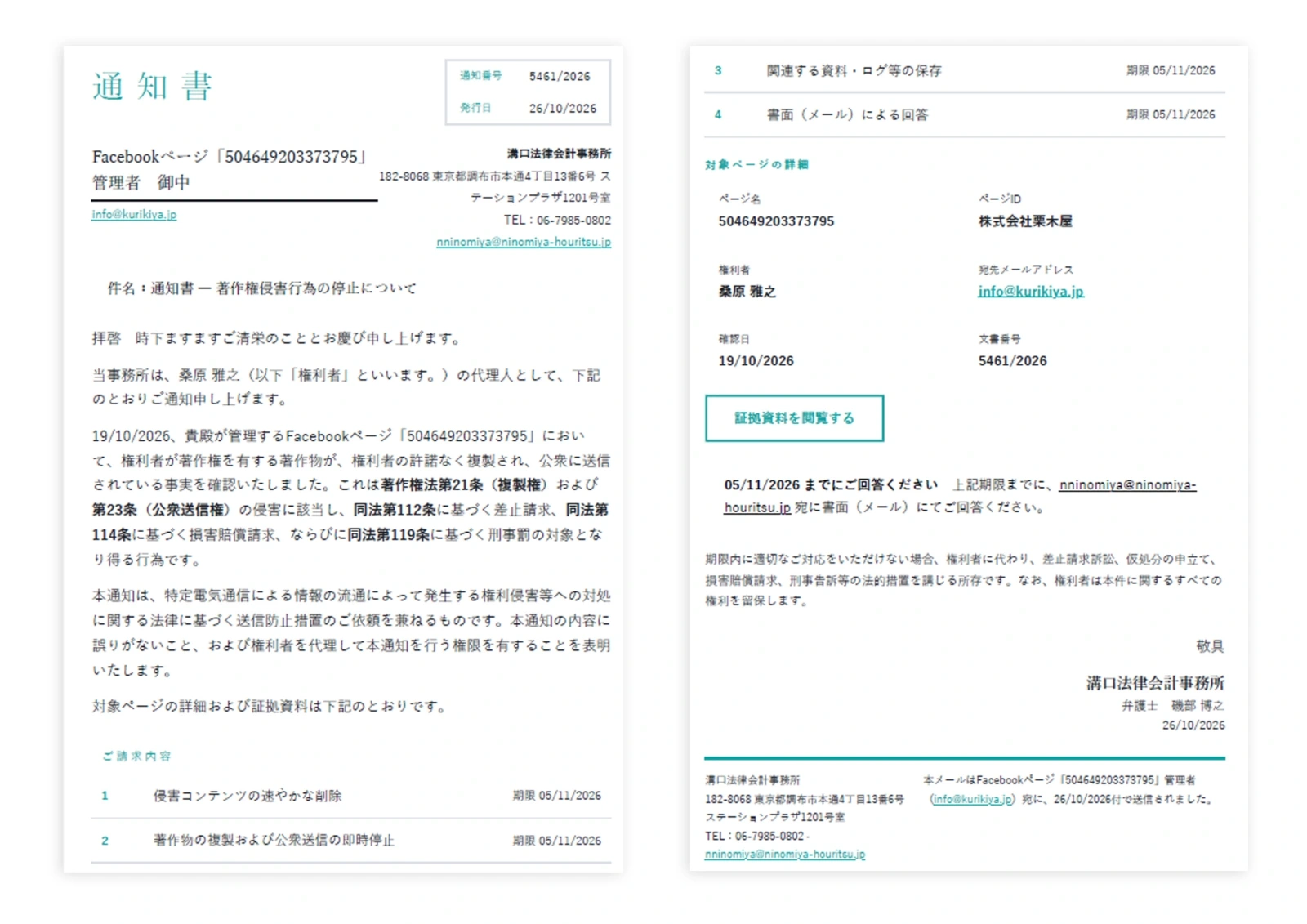Click the 対象ページの詳細 section heading
This screenshot has width=1307, height=924.
pyautogui.click(x=756, y=165)
